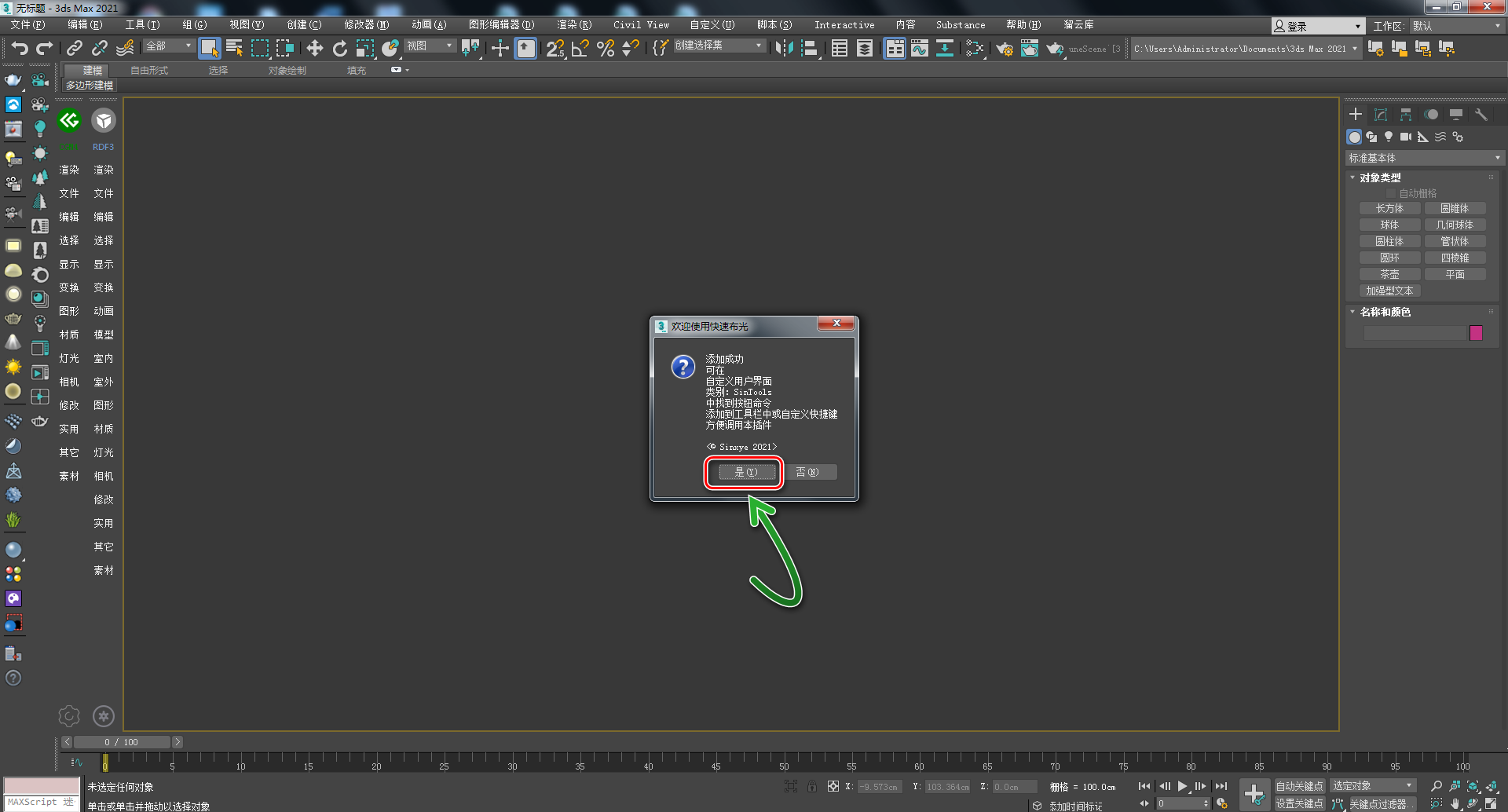
Task: Select the Move transform tool
Action: [x=314, y=49]
